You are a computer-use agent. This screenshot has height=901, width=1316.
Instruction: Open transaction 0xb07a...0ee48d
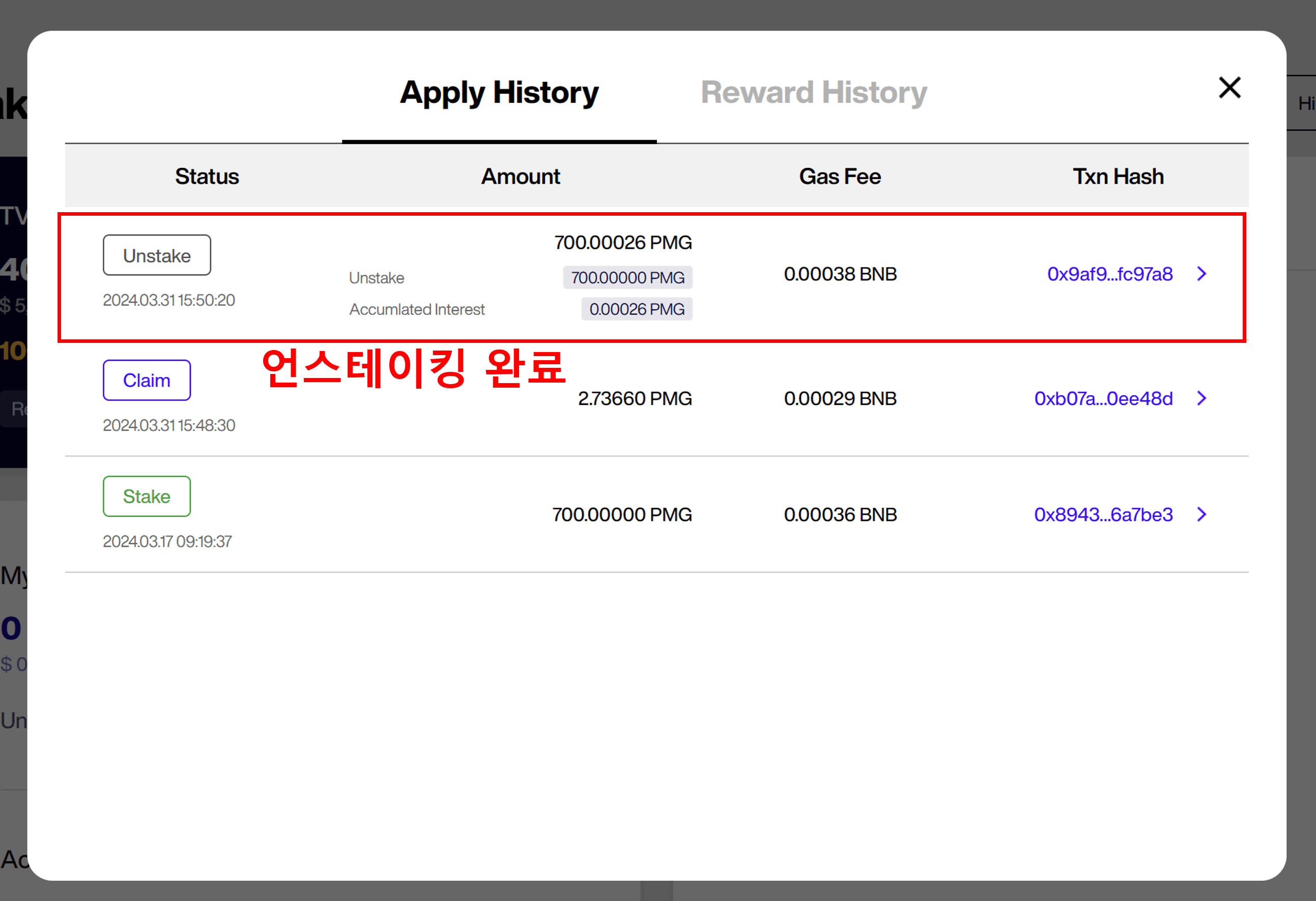point(1104,398)
